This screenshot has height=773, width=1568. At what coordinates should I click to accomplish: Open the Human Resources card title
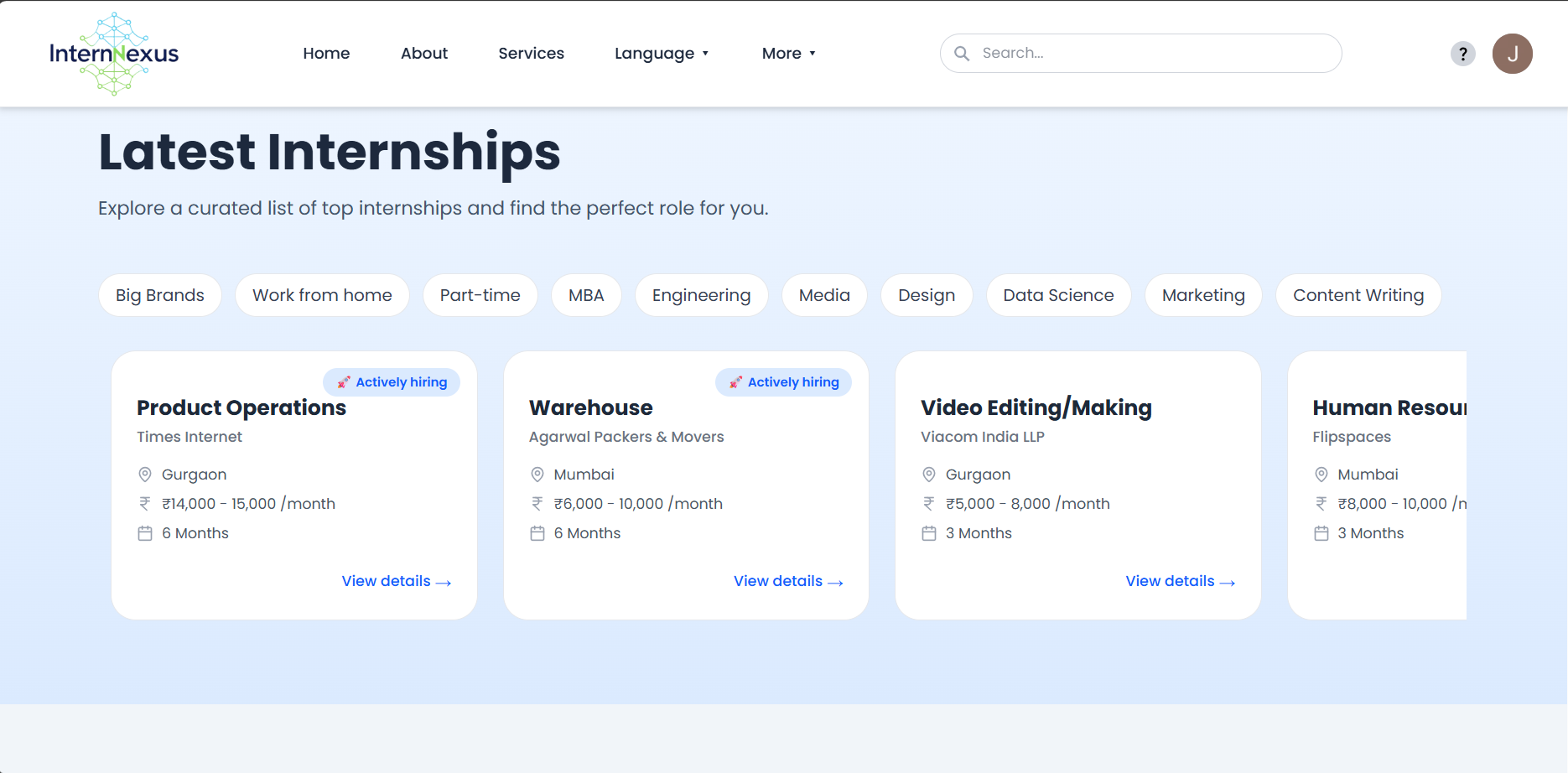click(x=1389, y=407)
